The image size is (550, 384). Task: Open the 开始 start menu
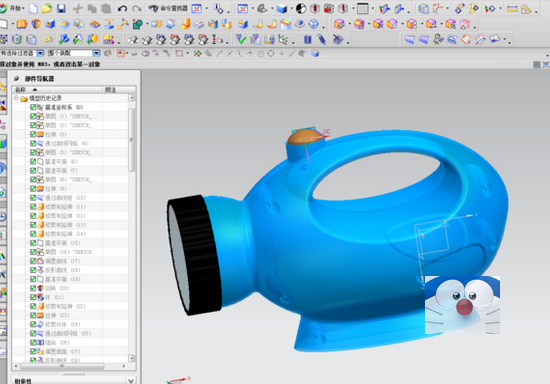[x=12, y=8]
